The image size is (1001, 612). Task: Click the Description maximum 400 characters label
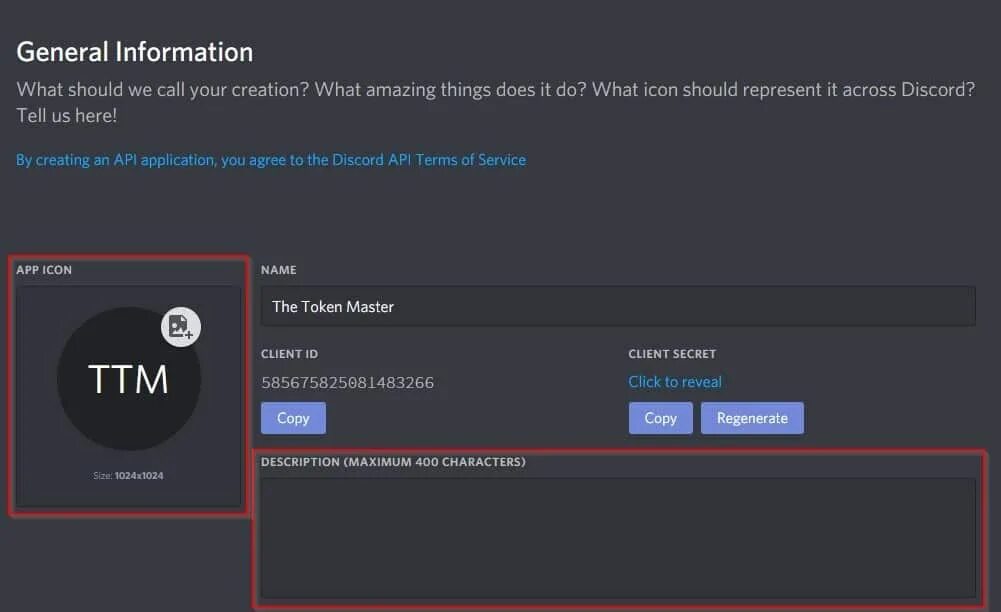coord(393,462)
